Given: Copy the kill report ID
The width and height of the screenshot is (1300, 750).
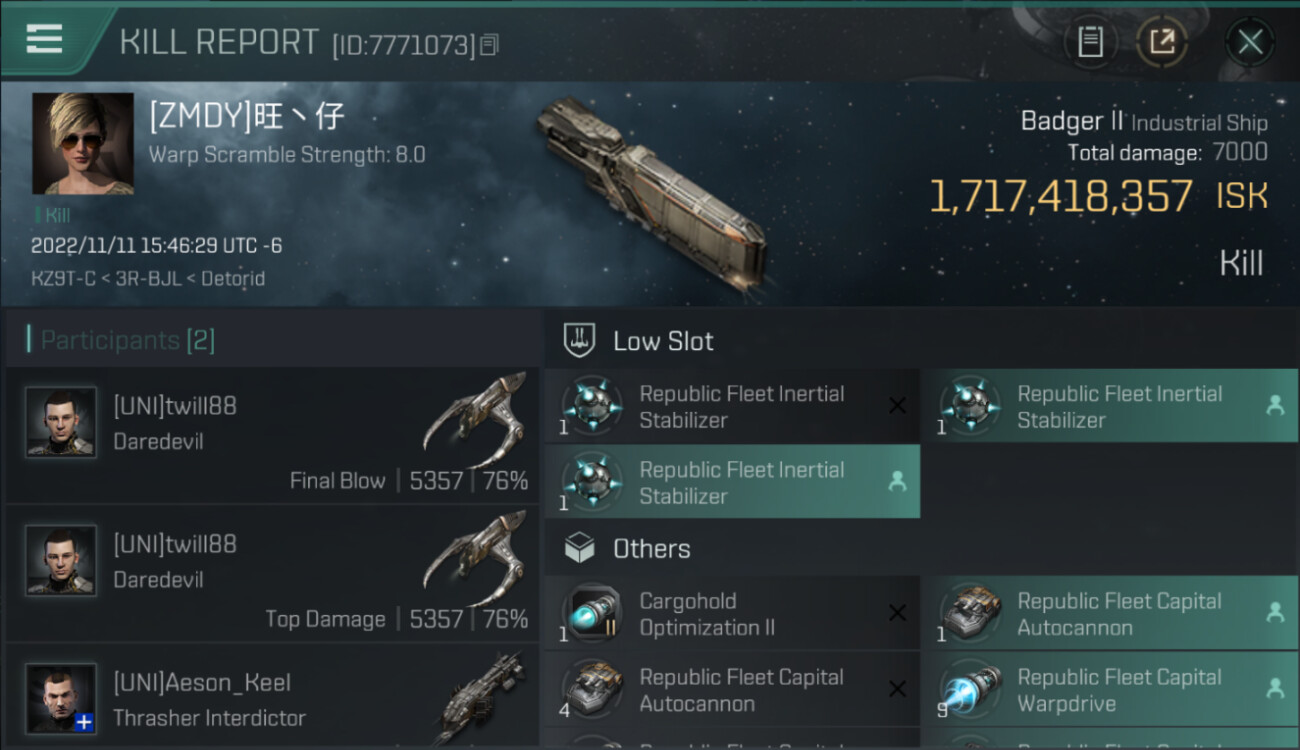Looking at the screenshot, I should (x=489, y=45).
